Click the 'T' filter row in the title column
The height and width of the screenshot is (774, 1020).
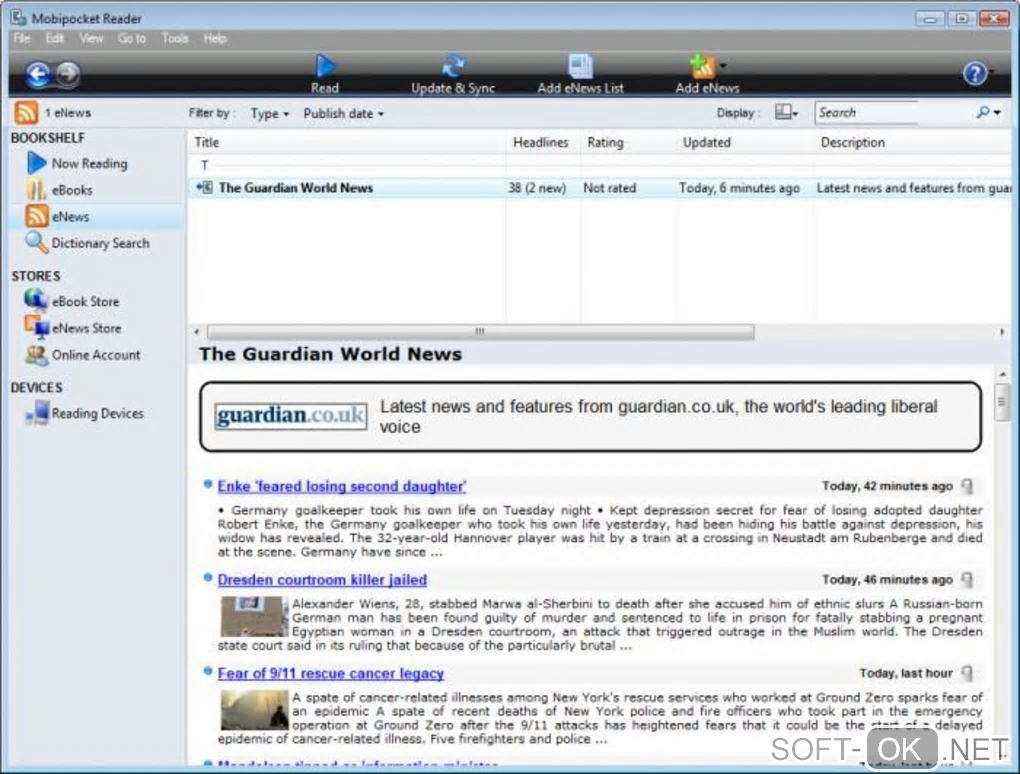[204, 165]
